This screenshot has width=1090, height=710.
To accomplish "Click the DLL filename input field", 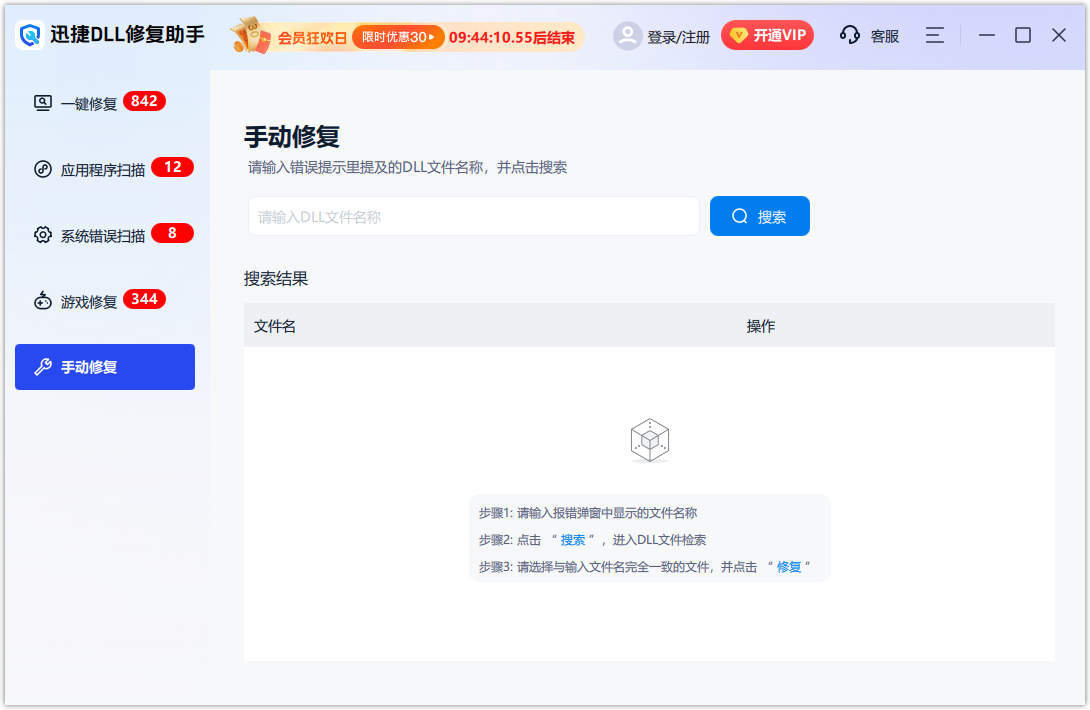I will pyautogui.click(x=473, y=215).
